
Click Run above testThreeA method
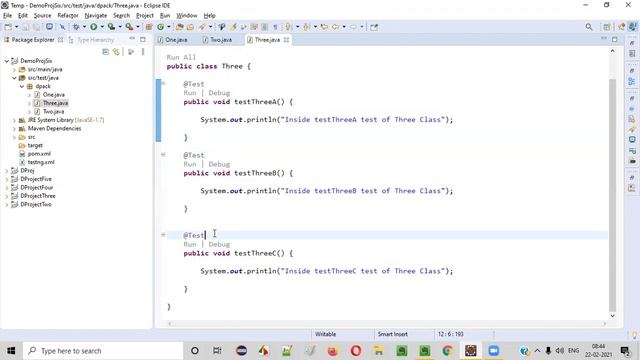(x=190, y=93)
